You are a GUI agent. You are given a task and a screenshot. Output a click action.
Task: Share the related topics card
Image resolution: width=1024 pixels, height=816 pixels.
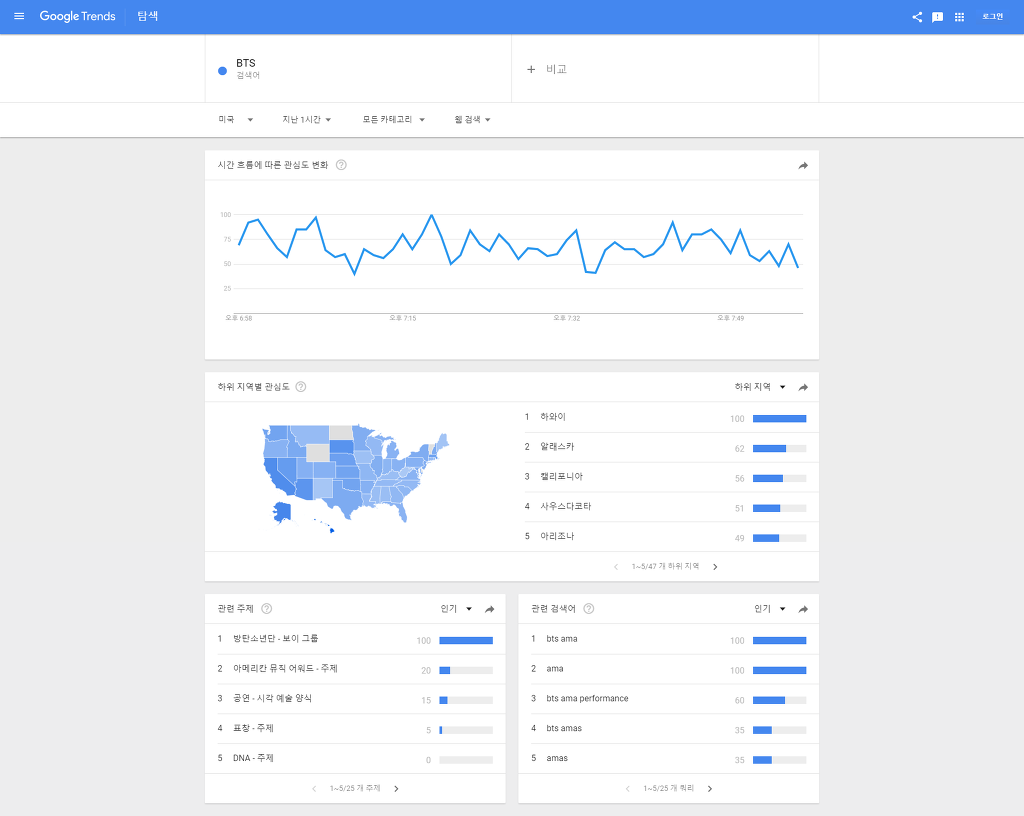489,610
